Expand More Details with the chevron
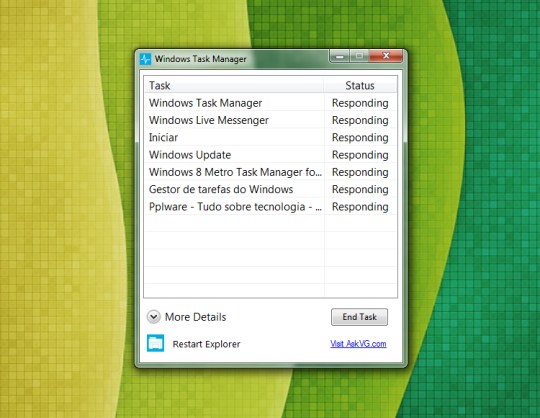 click(x=153, y=317)
